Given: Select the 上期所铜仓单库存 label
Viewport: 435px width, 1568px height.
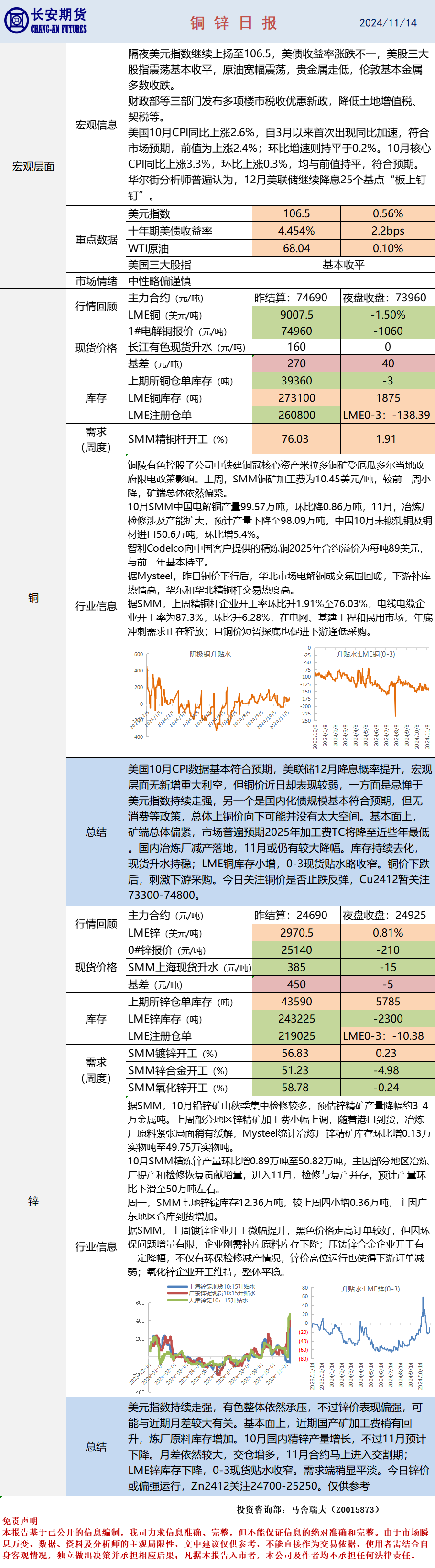Looking at the screenshot, I should tap(189, 381).
